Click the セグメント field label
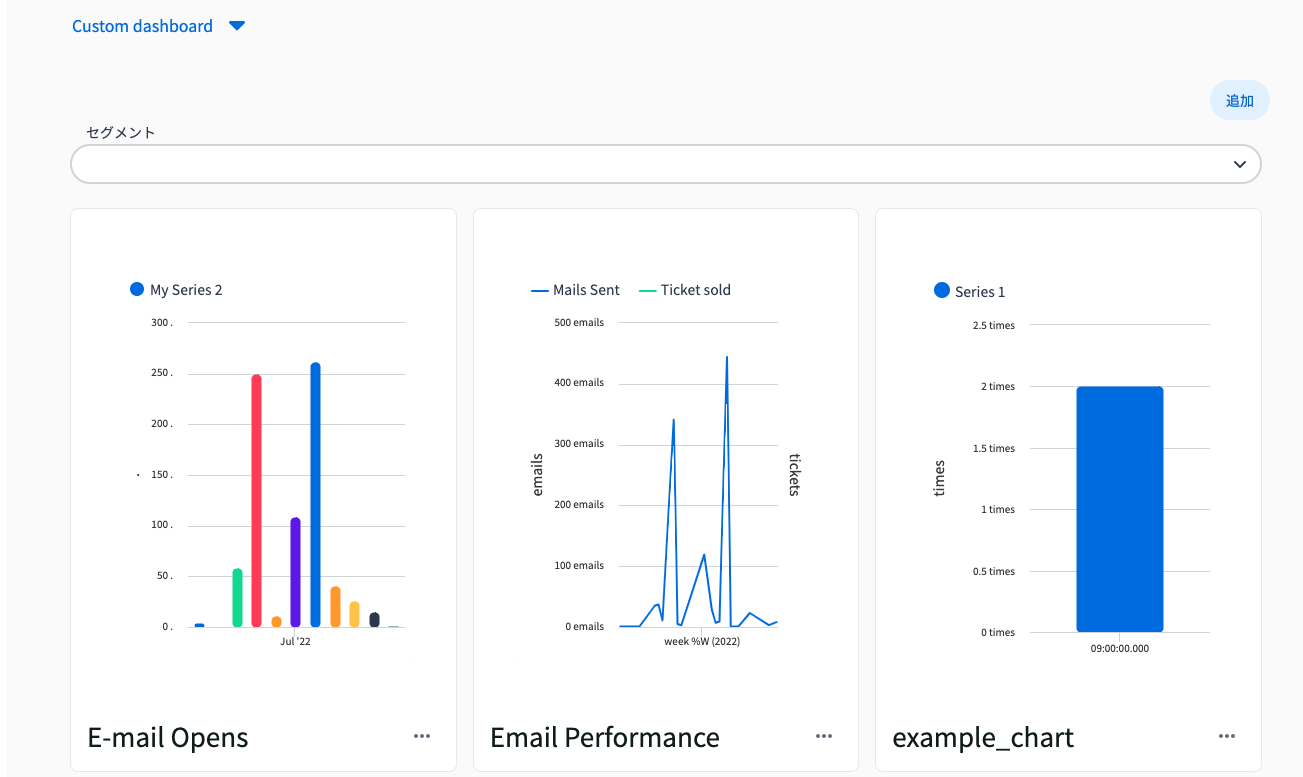This screenshot has width=1303, height=777. (121, 132)
